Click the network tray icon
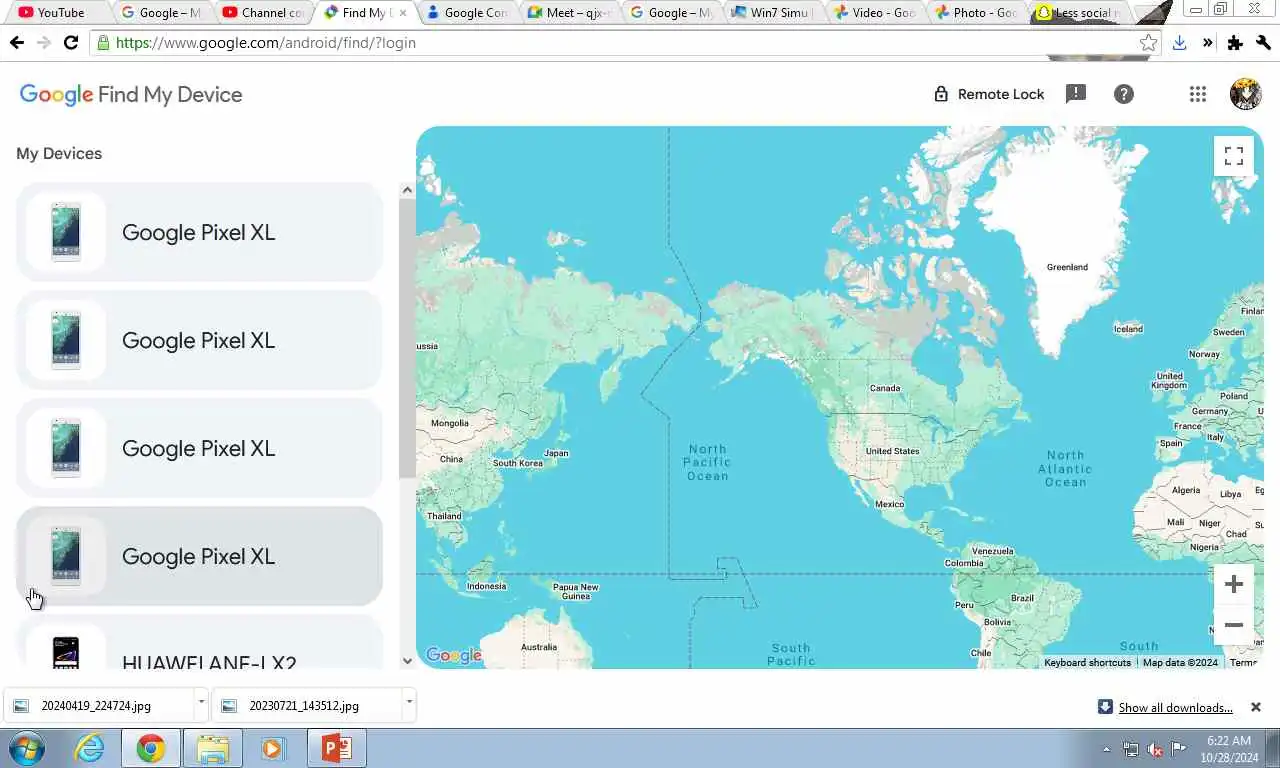Viewport: 1280px width, 768px height. pyautogui.click(x=1131, y=749)
